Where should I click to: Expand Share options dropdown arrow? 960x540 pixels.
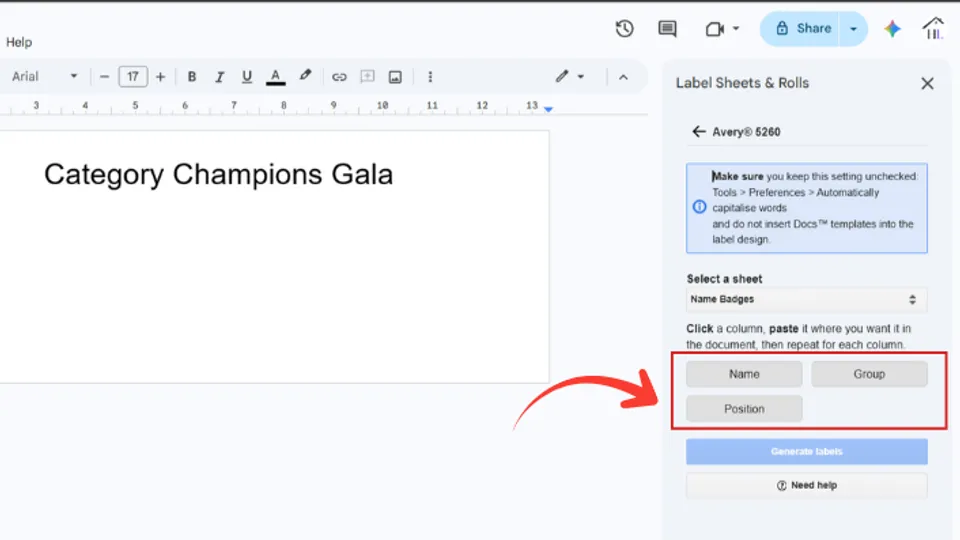click(853, 29)
